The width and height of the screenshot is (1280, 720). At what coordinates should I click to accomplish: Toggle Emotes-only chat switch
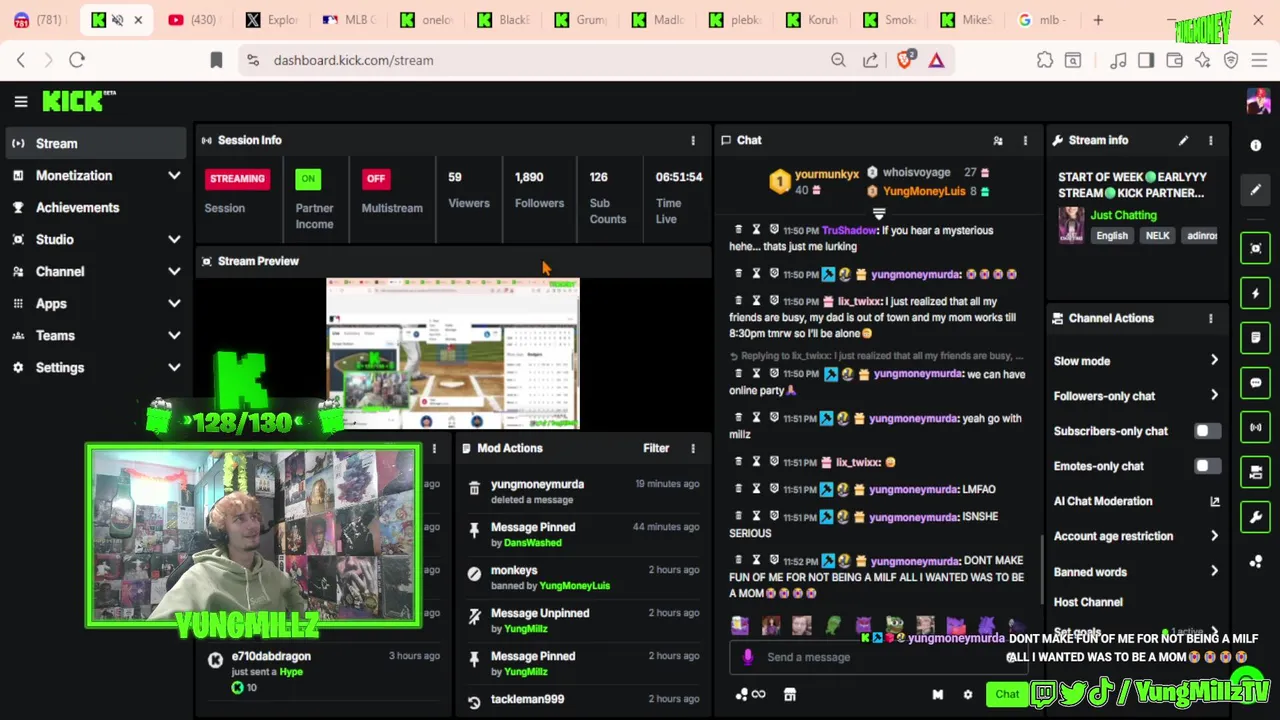point(1207,466)
